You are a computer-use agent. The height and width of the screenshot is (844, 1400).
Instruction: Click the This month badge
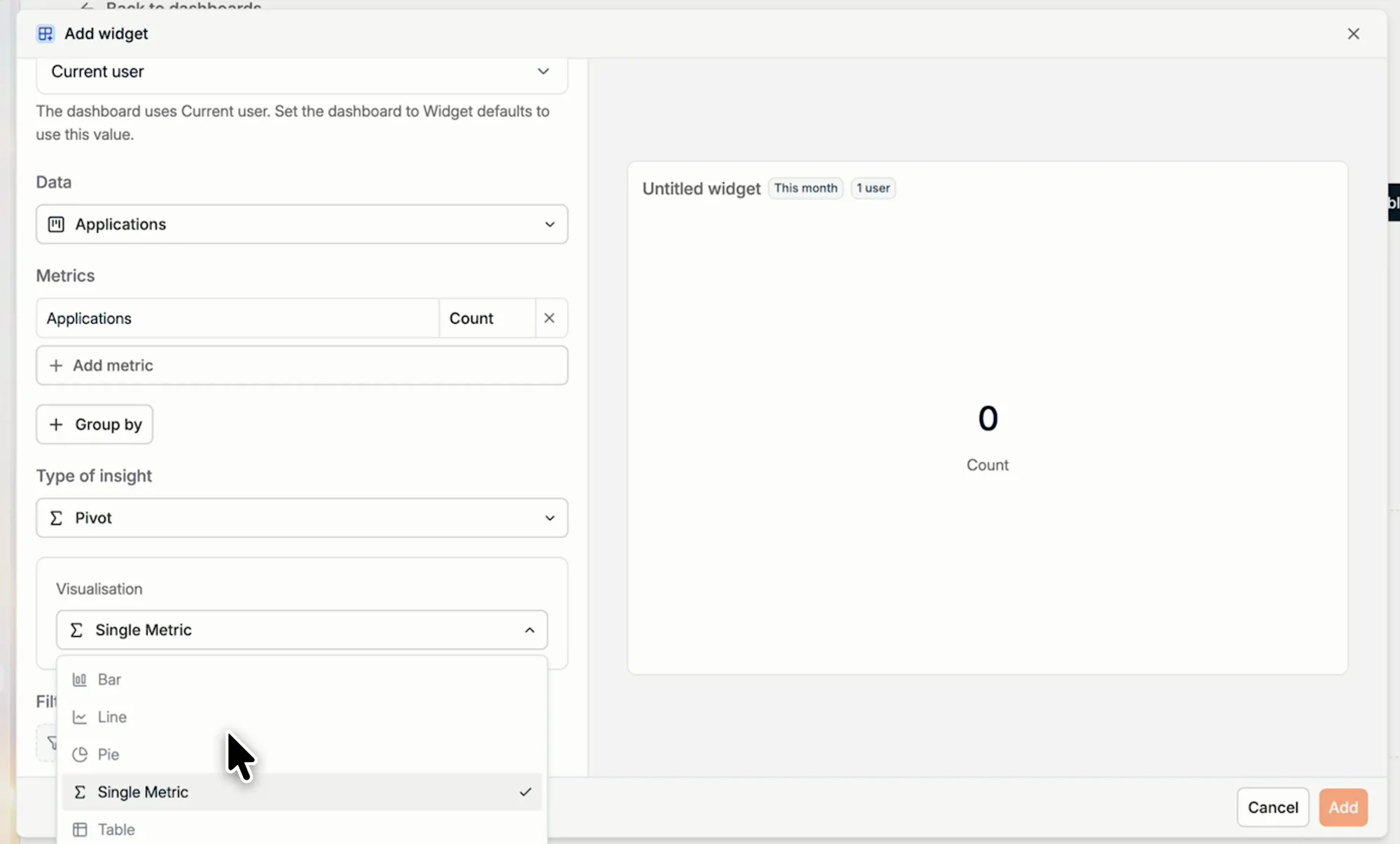click(806, 188)
